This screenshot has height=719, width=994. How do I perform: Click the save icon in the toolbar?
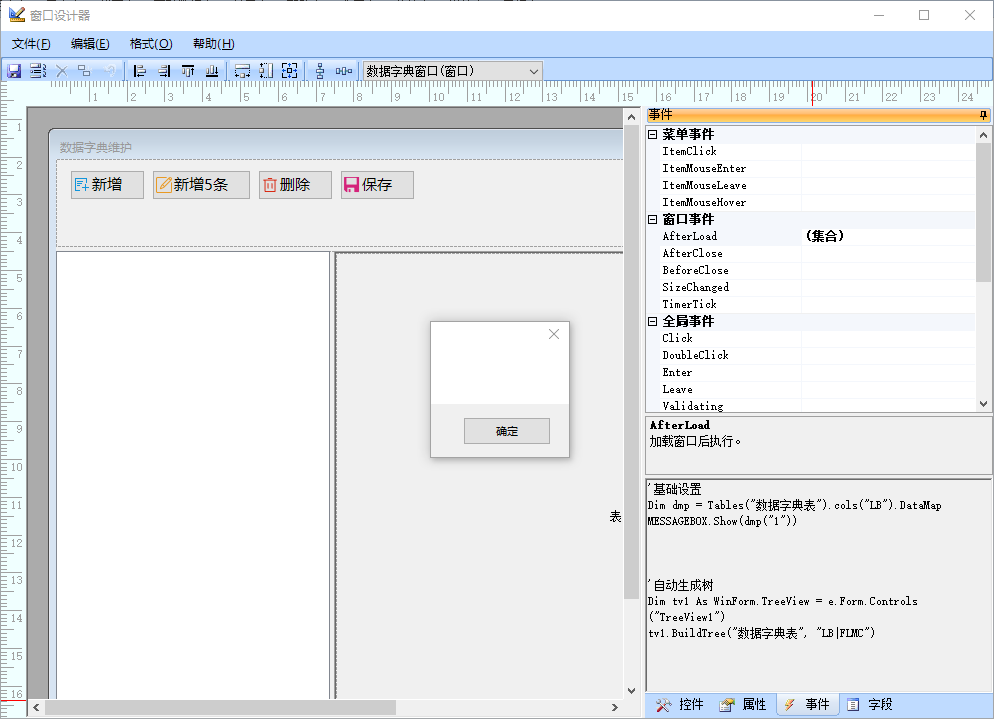click(14, 71)
